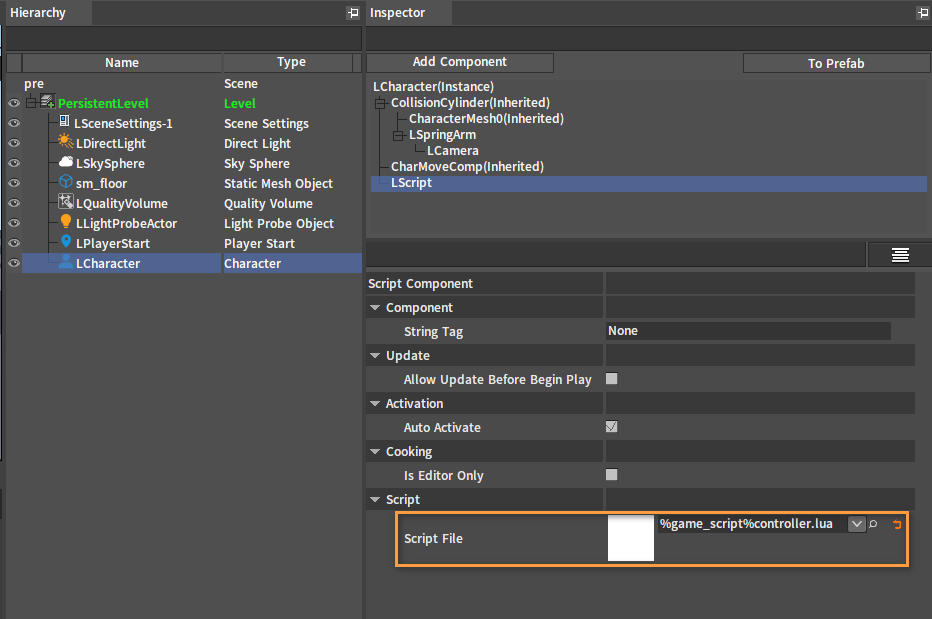Image resolution: width=932 pixels, height=619 pixels.
Task: Select LCharacter(Instance) root node
Action: 433,87
